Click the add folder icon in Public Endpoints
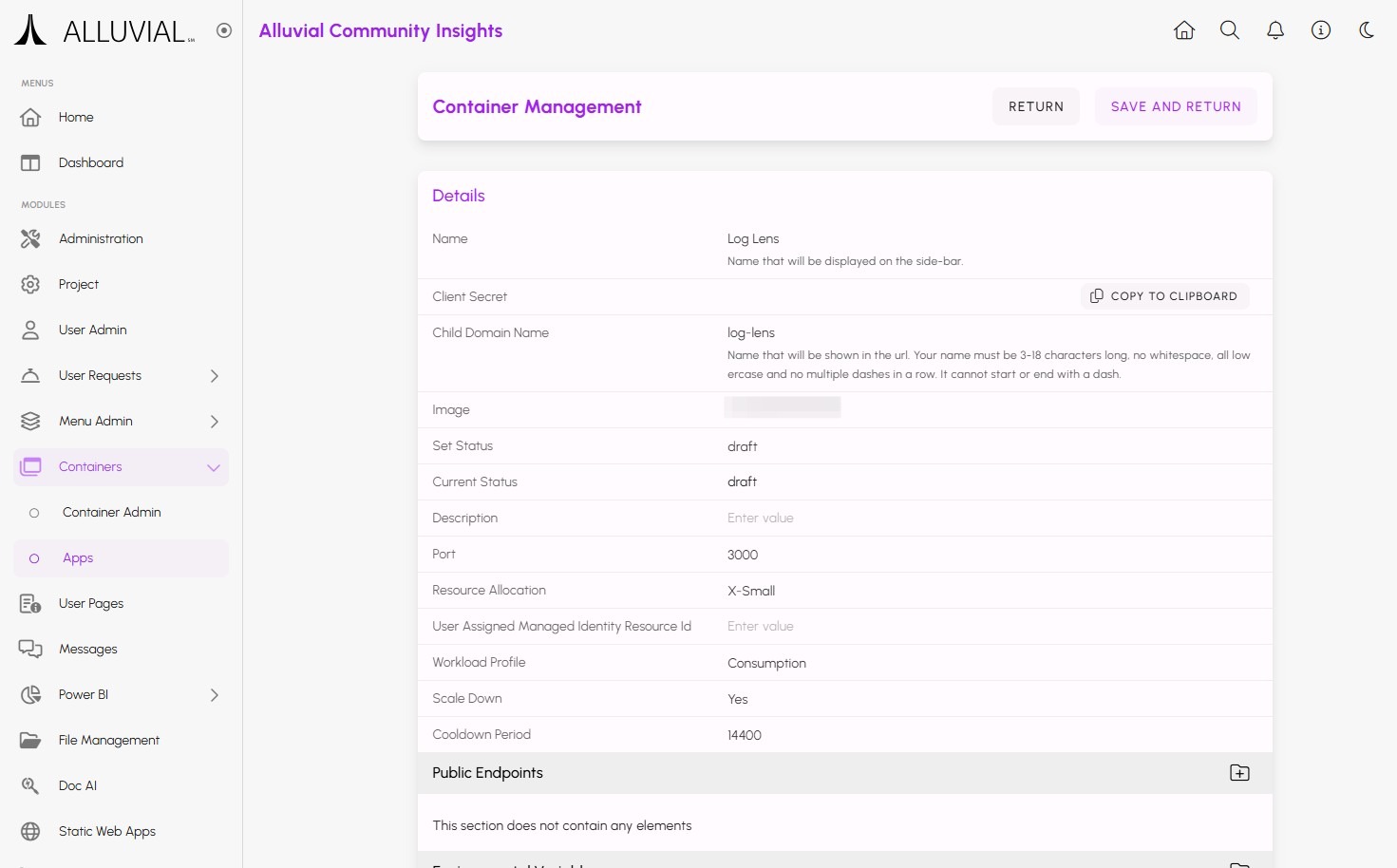This screenshot has width=1397, height=868. (1239, 773)
